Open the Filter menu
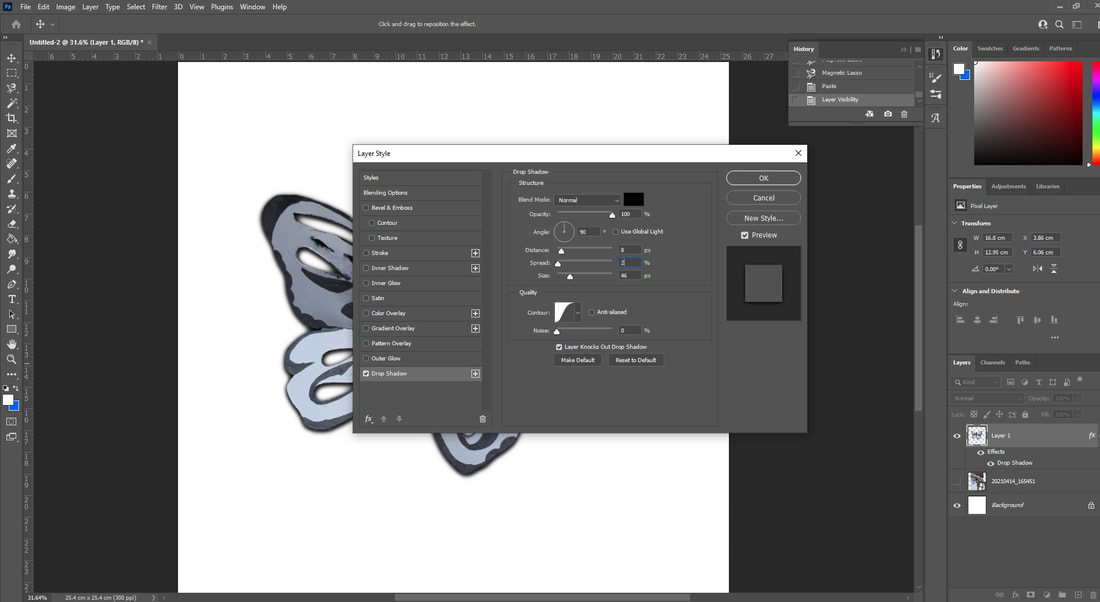The height and width of the screenshot is (602, 1100). pos(159,7)
